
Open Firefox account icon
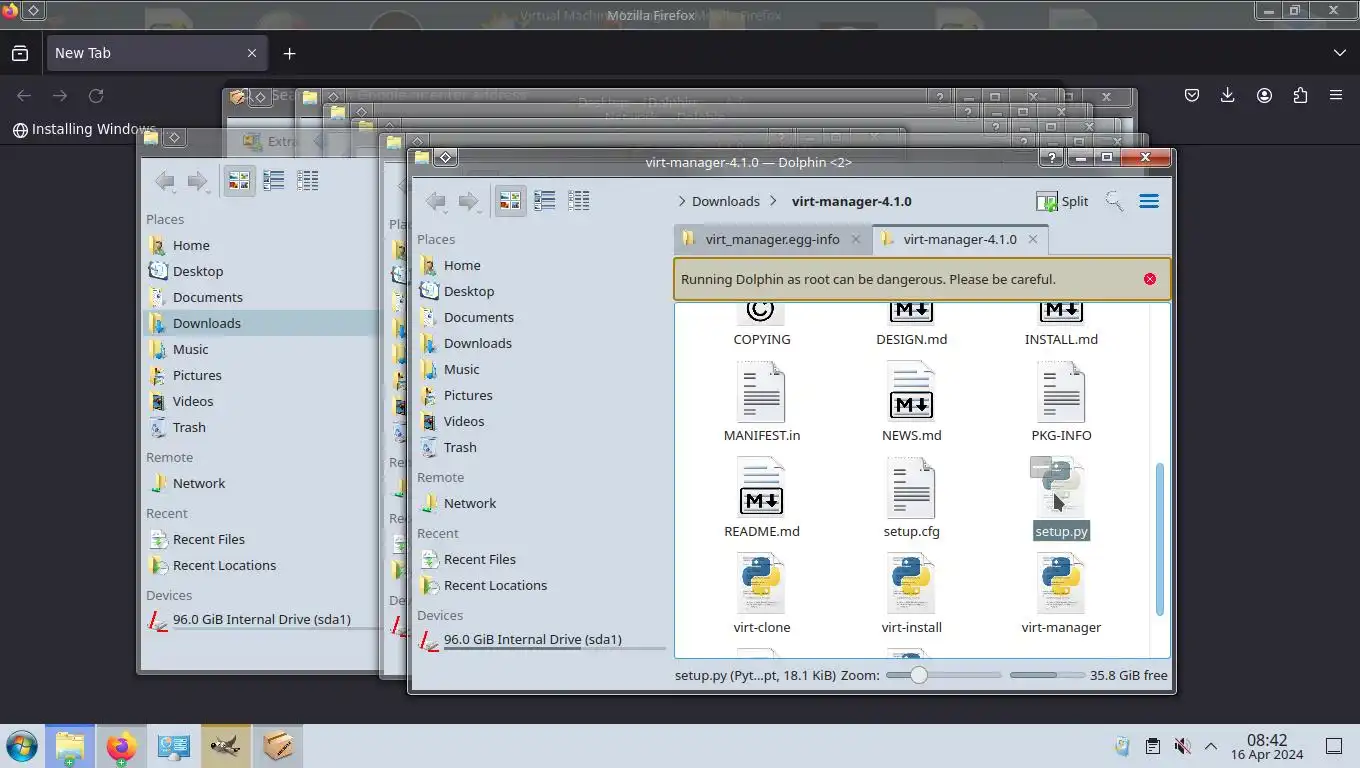(x=1264, y=96)
